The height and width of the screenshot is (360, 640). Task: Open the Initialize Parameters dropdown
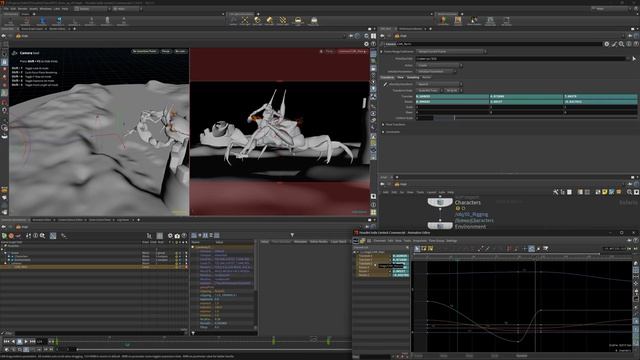click(x=436, y=71)
